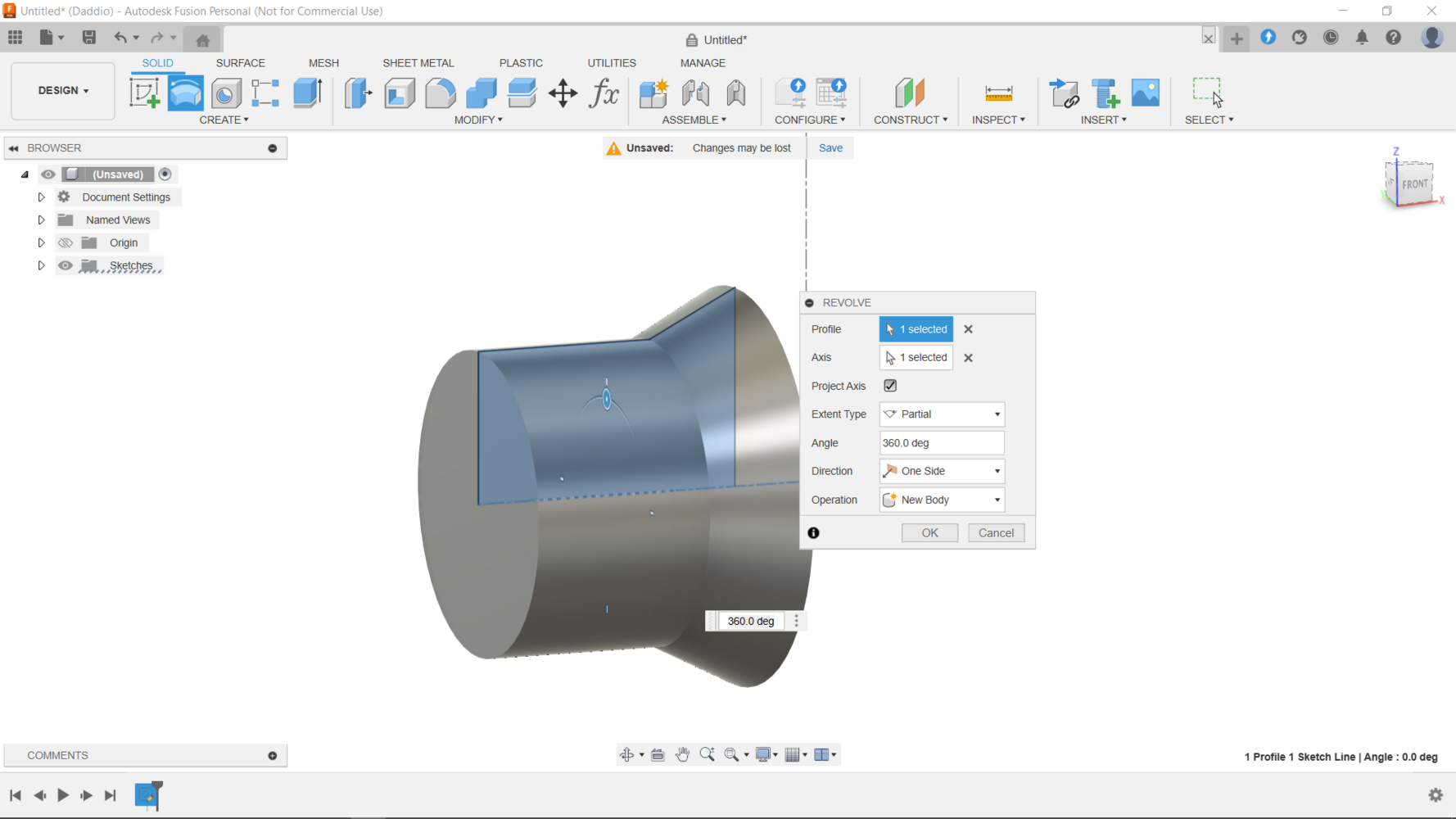Expand the Comments panel

coord(273,756)
